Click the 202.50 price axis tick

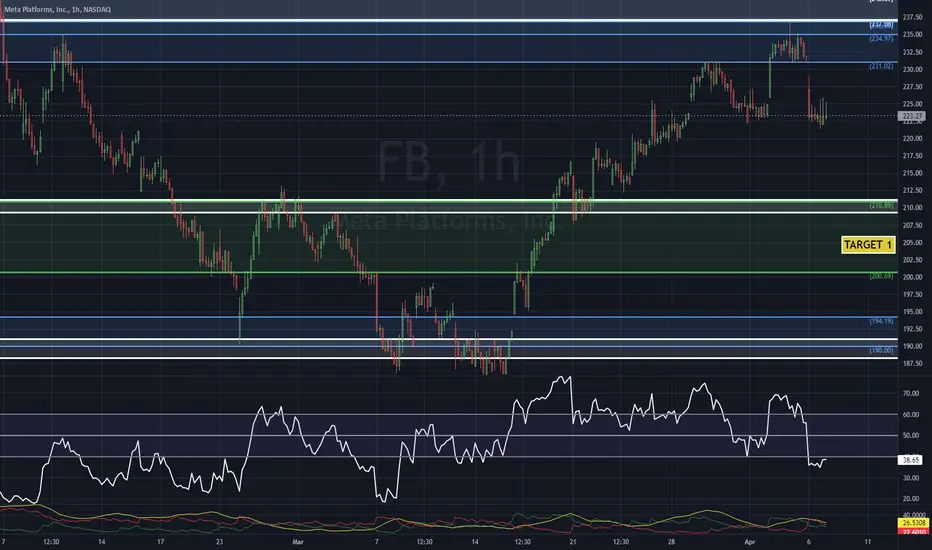click(912, 260)
